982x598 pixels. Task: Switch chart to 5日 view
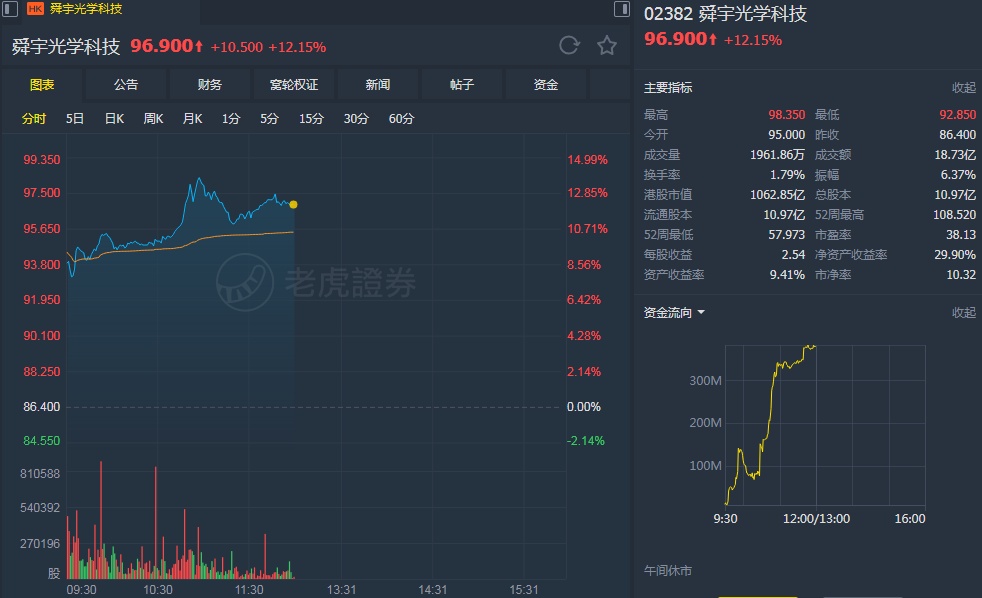75,119
